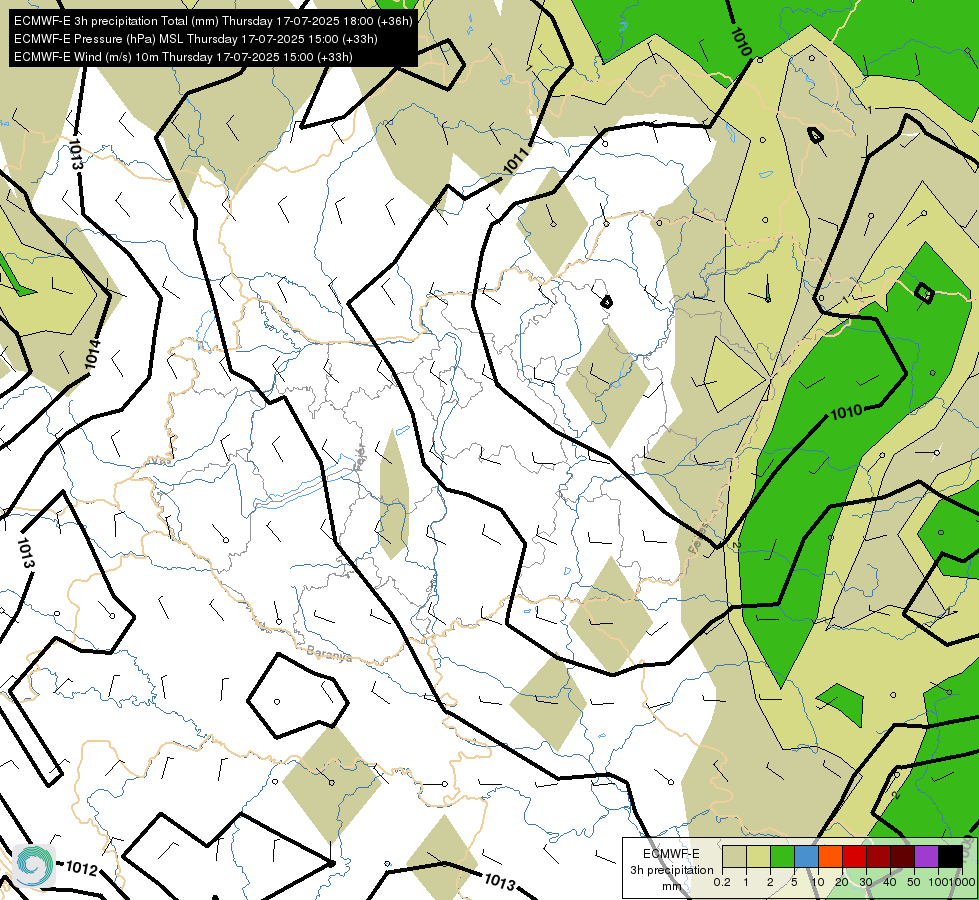The width and height of the screenshot is (979, 900).
Task: Click the 'Baranya' county label
Action: click(x=329, y=653)
